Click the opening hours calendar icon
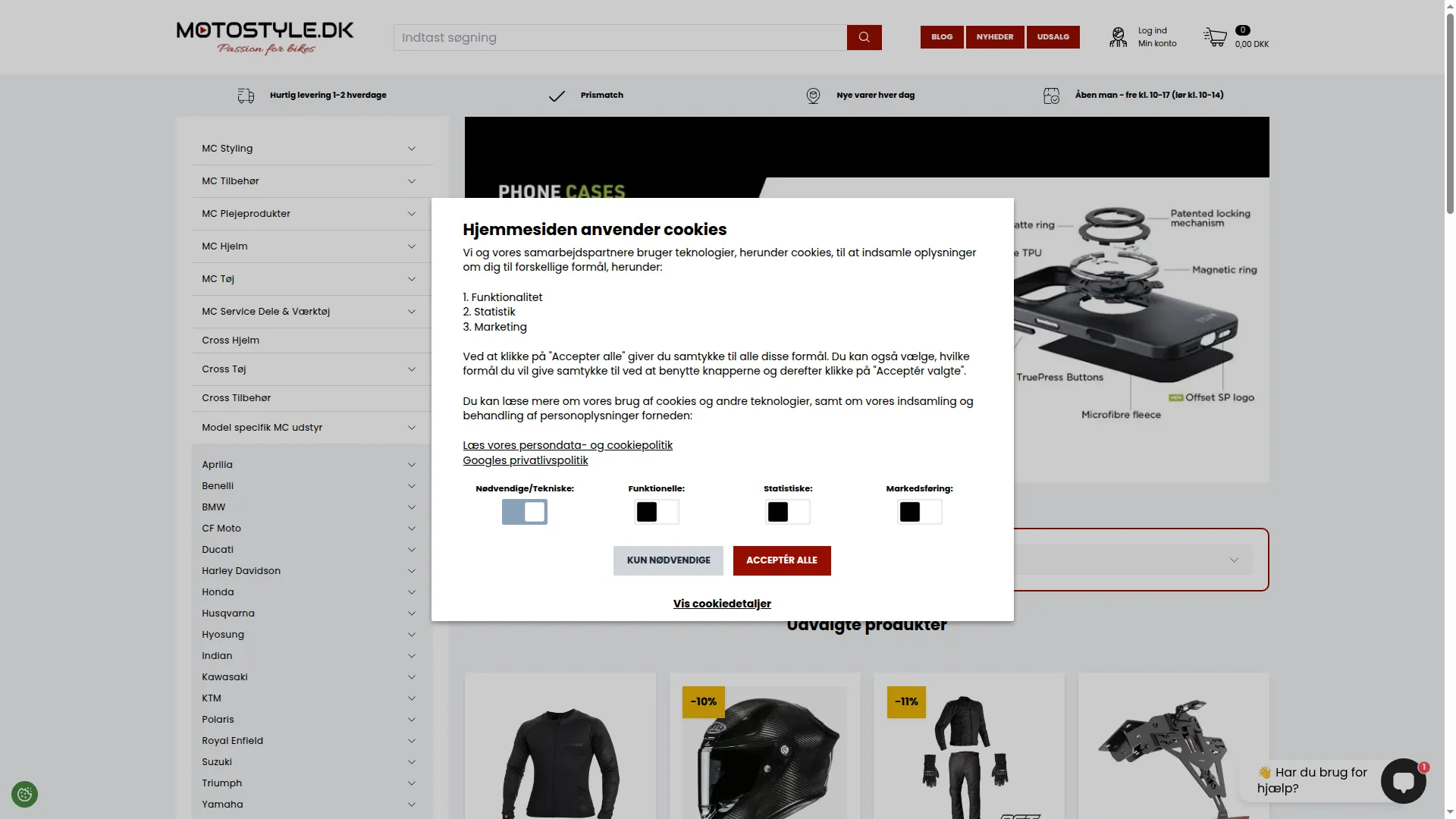The height and width of the screenshot is (819, 1456). coord(1051,96)
